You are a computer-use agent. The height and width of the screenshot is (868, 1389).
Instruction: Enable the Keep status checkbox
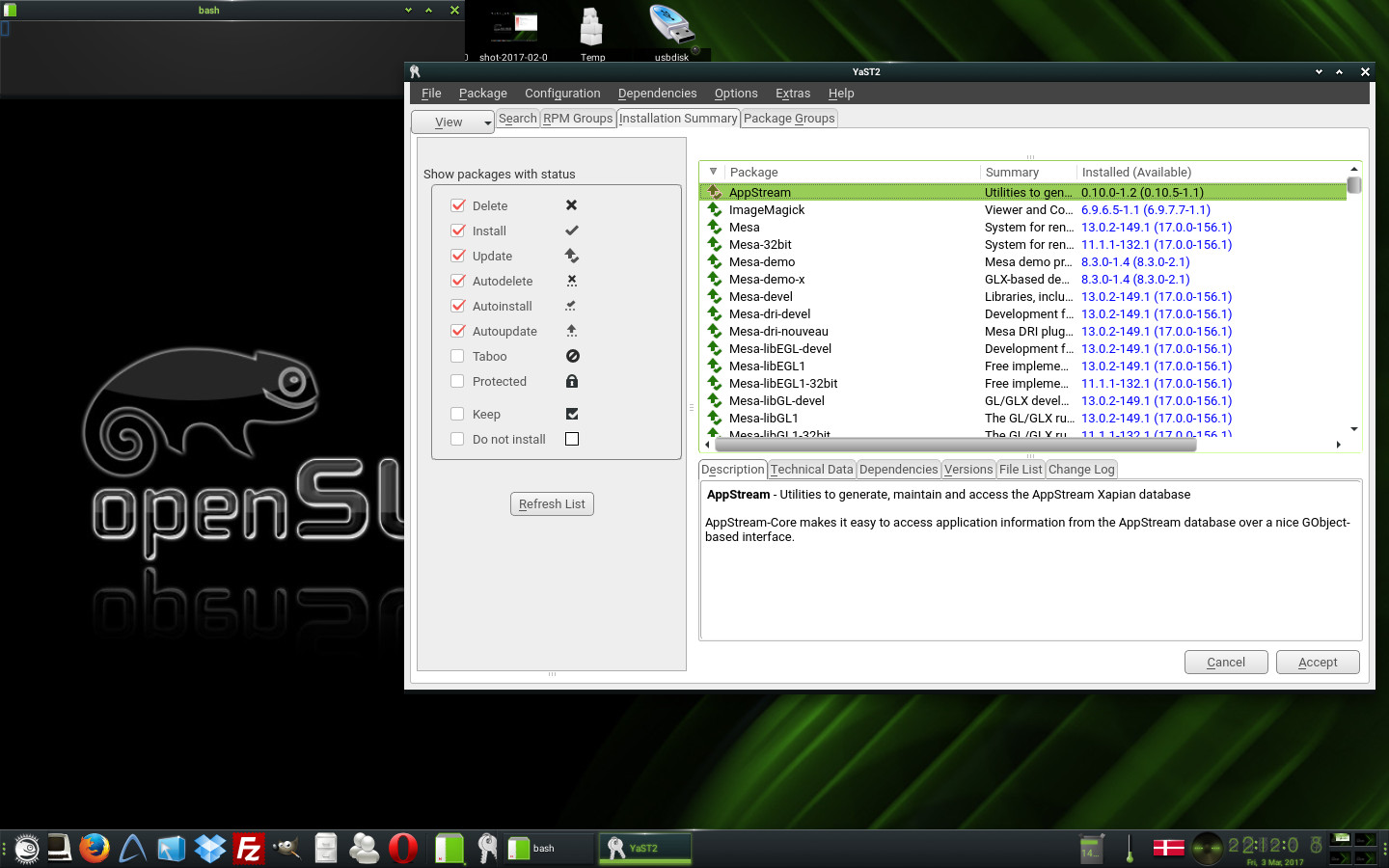458,414
